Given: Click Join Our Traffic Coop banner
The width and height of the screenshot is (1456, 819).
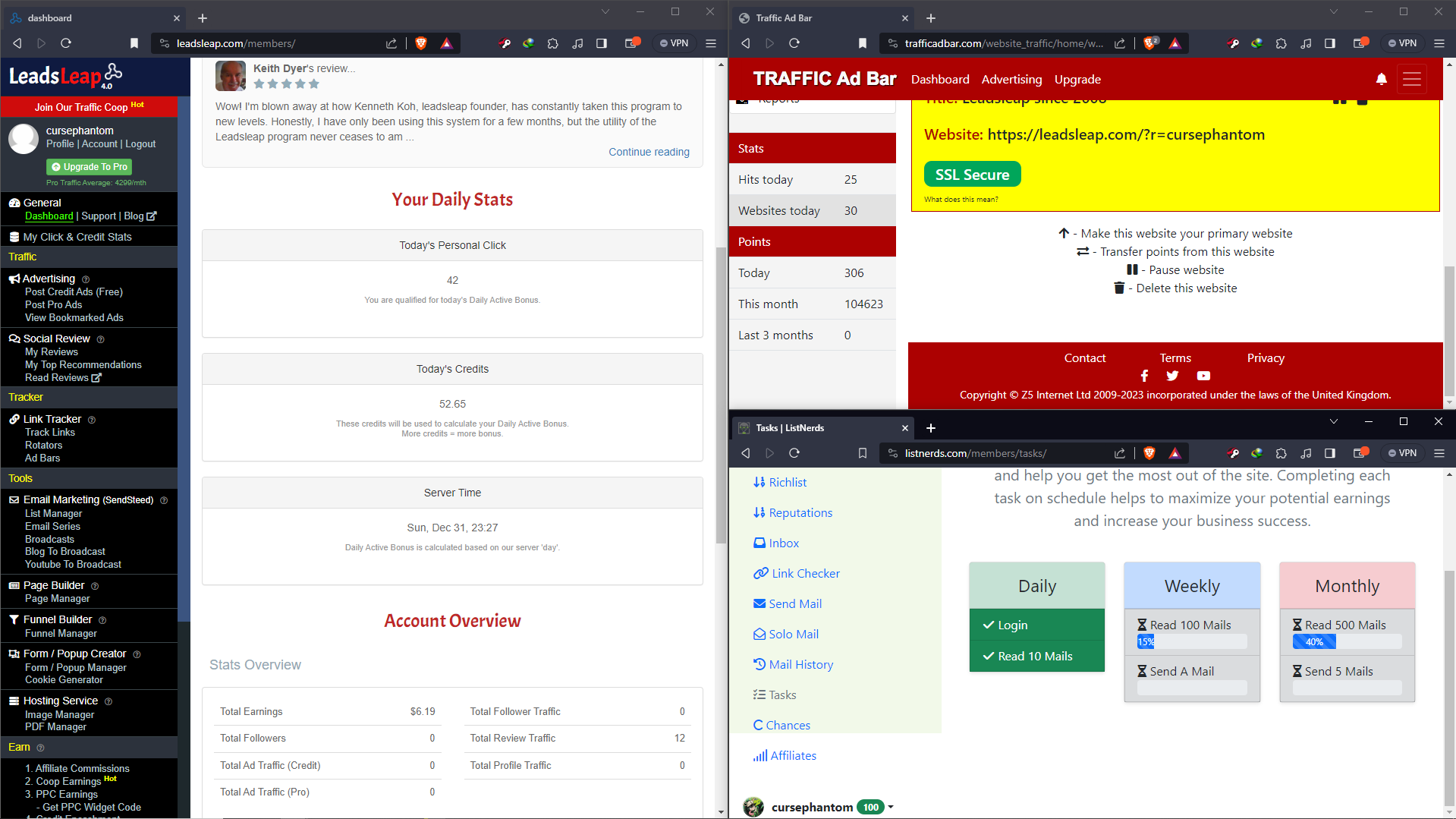Looking at the screenshot, I should (89, 106).
